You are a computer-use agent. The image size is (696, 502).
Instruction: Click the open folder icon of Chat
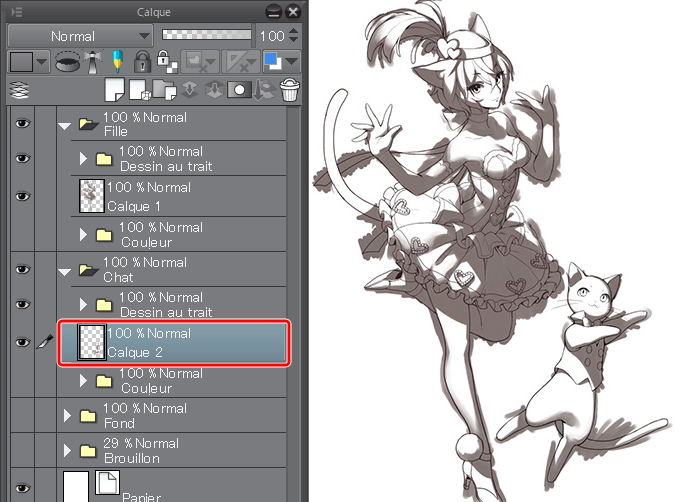[88, 270]
